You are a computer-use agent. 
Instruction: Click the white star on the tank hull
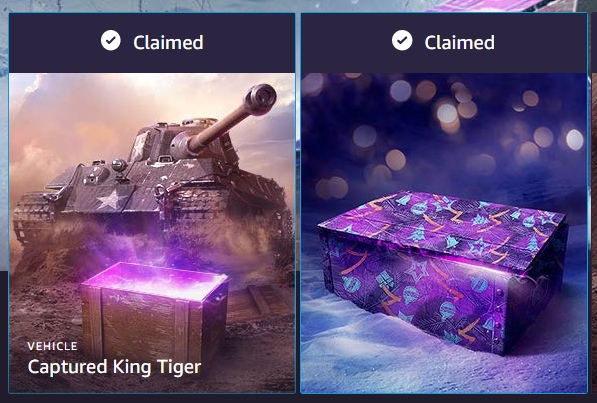111,200
